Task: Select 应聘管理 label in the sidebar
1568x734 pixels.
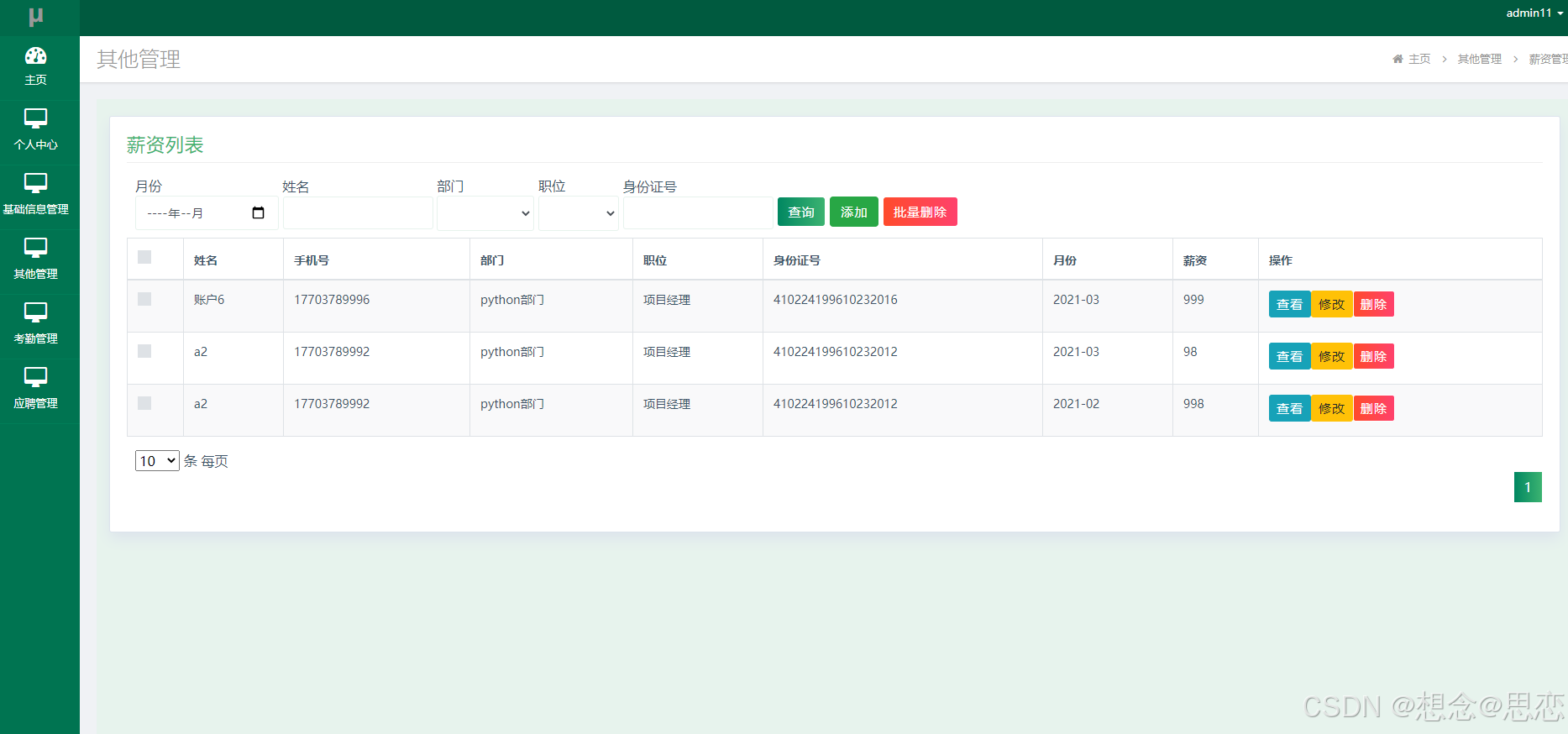Action: [x=35, y=403]
